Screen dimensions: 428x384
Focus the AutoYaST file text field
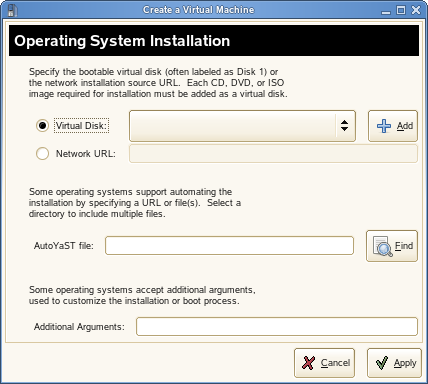[x=229, y=246]
